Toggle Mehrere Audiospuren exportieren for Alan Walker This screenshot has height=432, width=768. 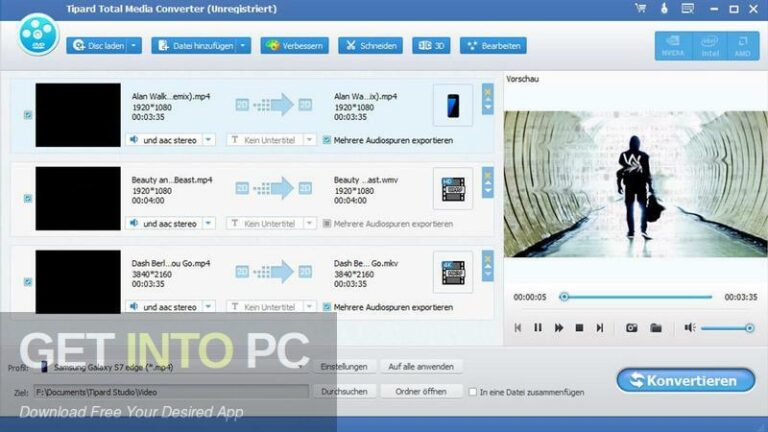click(327, 140)
